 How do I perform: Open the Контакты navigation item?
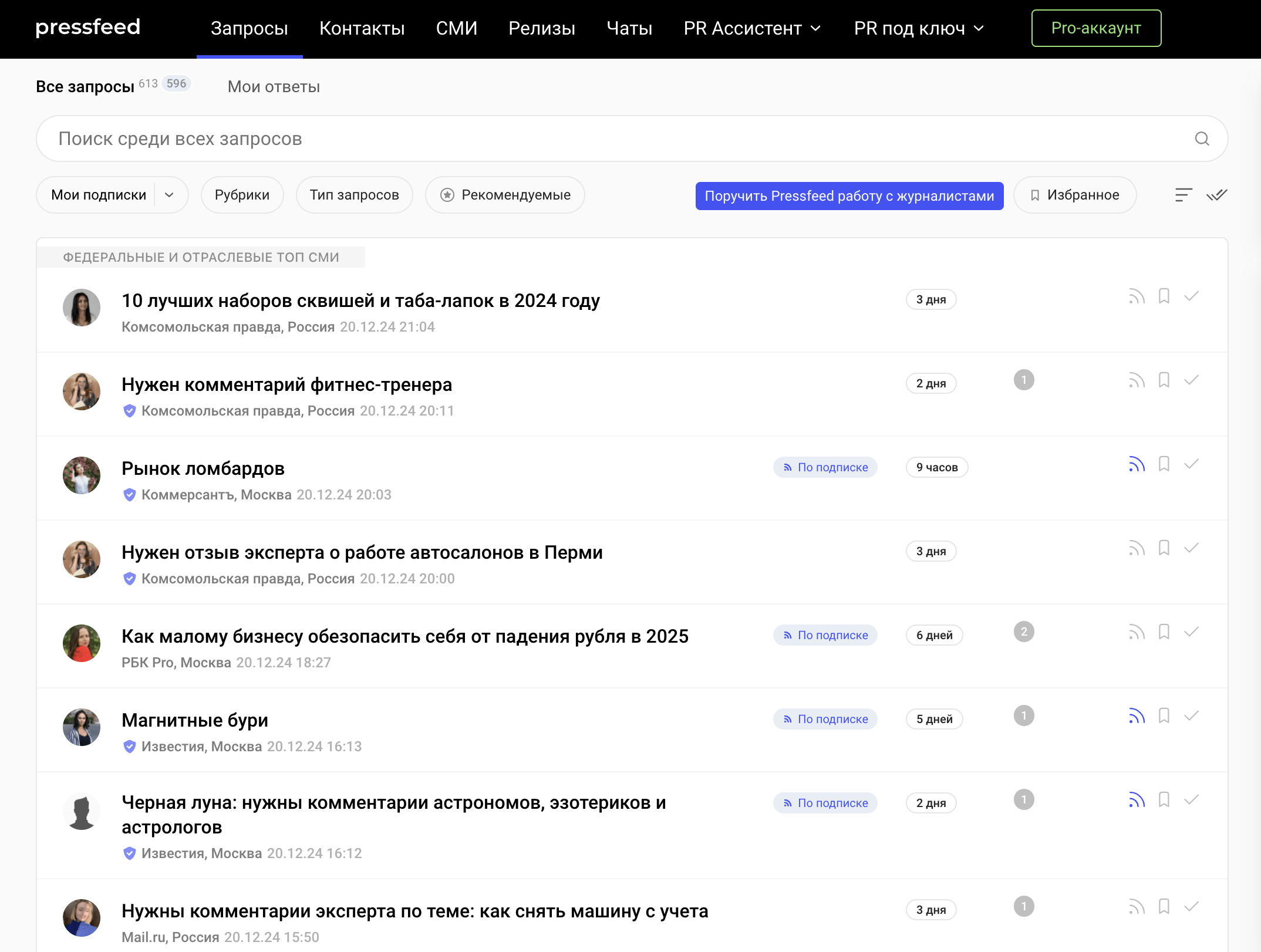click(x=362, y=28)
